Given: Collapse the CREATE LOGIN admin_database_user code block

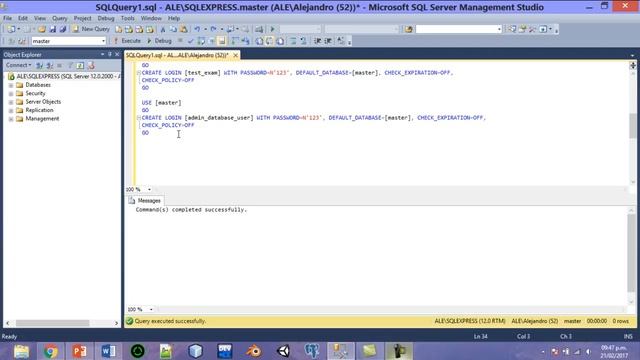Looking at the screenshot, I should tap(138, 118).
